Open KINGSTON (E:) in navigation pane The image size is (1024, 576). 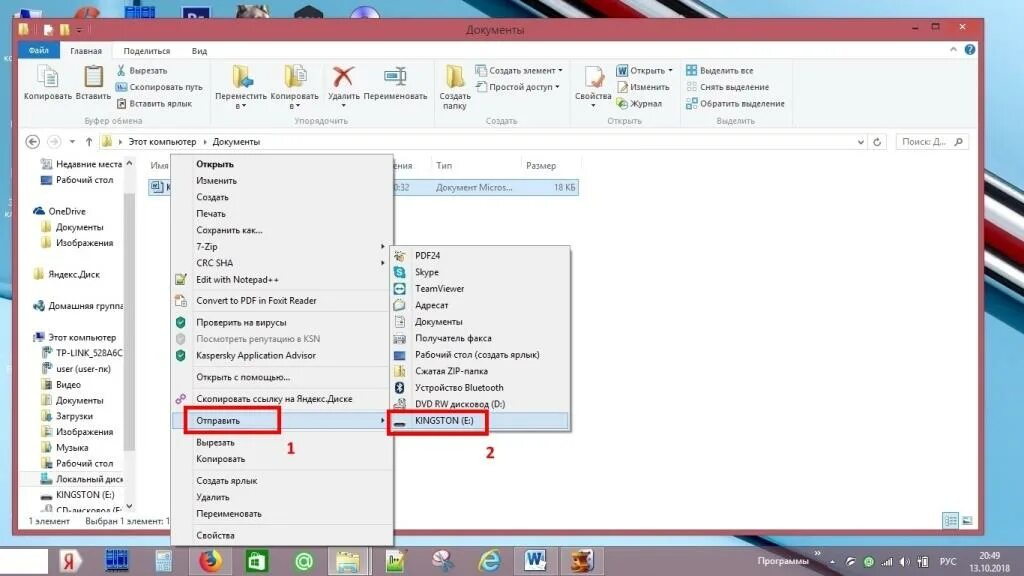point(78,495)
